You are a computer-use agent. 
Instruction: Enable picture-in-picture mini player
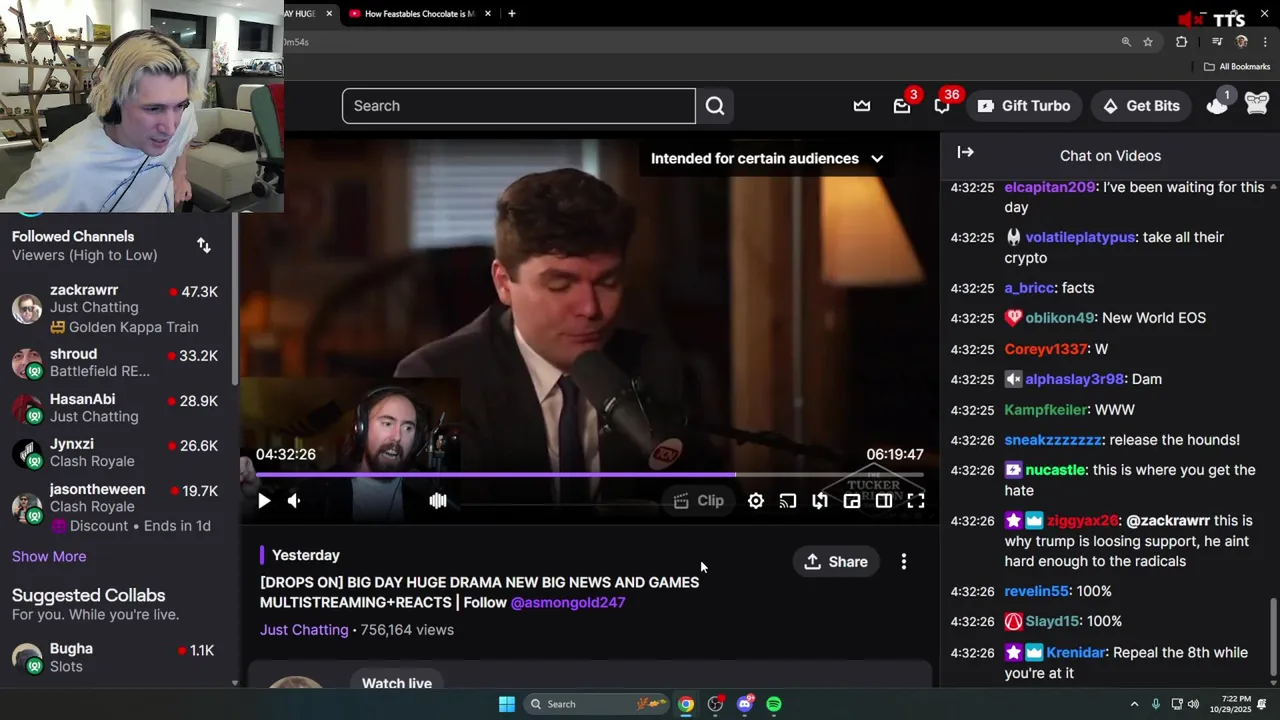(852, 501)
